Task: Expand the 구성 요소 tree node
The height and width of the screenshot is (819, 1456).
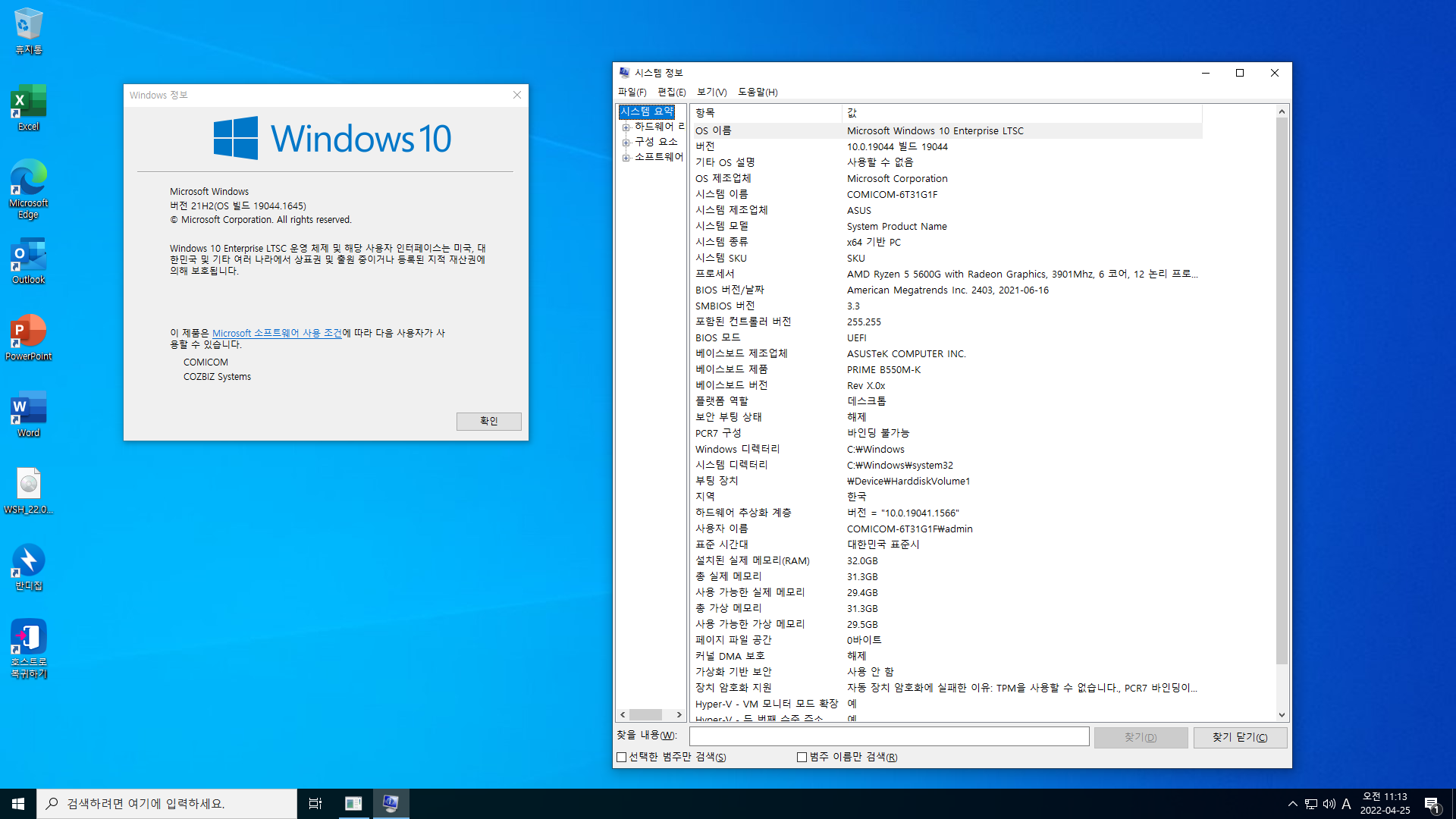Action: click(x=626, y=143)
